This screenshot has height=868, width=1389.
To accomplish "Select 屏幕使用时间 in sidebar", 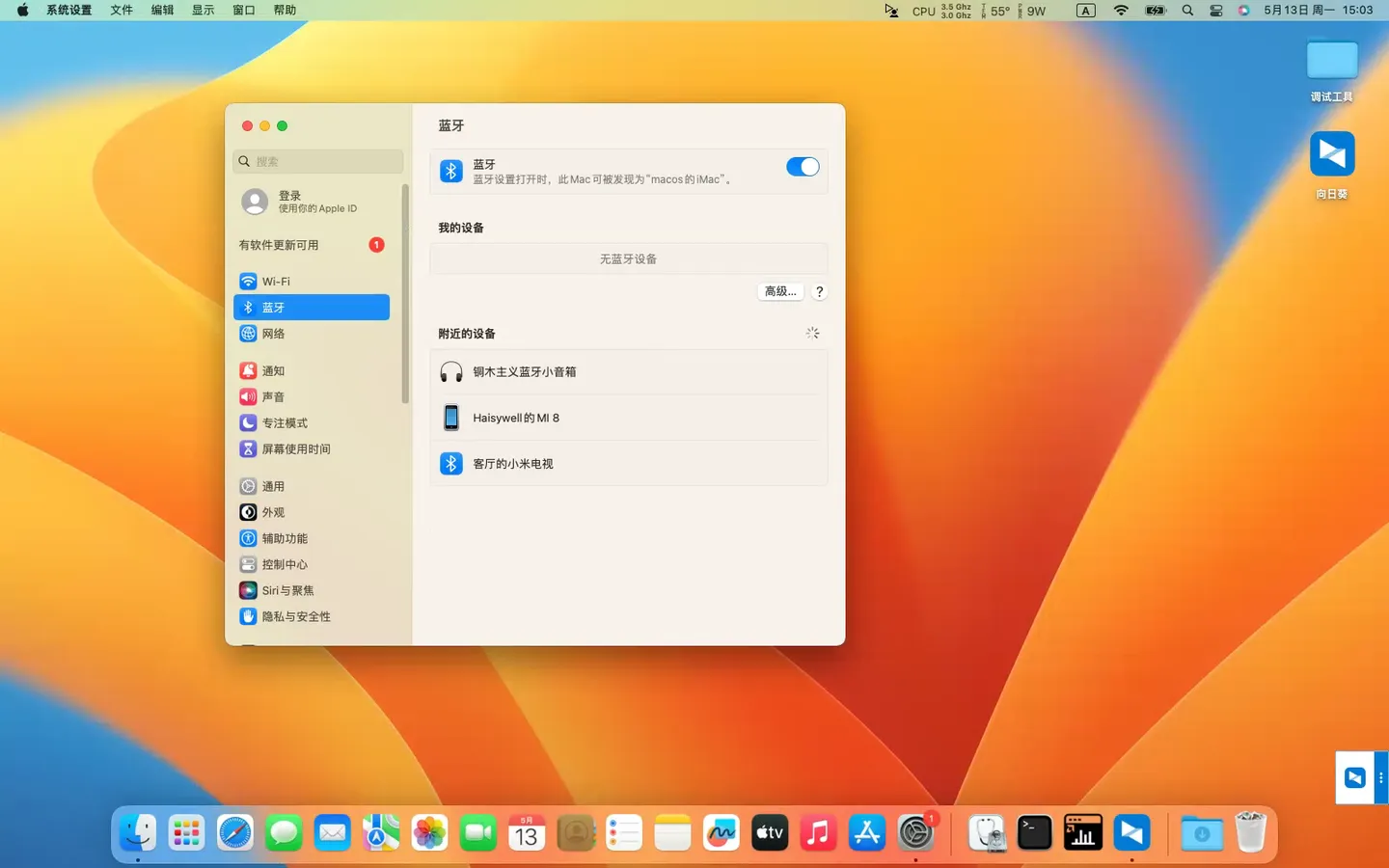I will coord(296,448).
